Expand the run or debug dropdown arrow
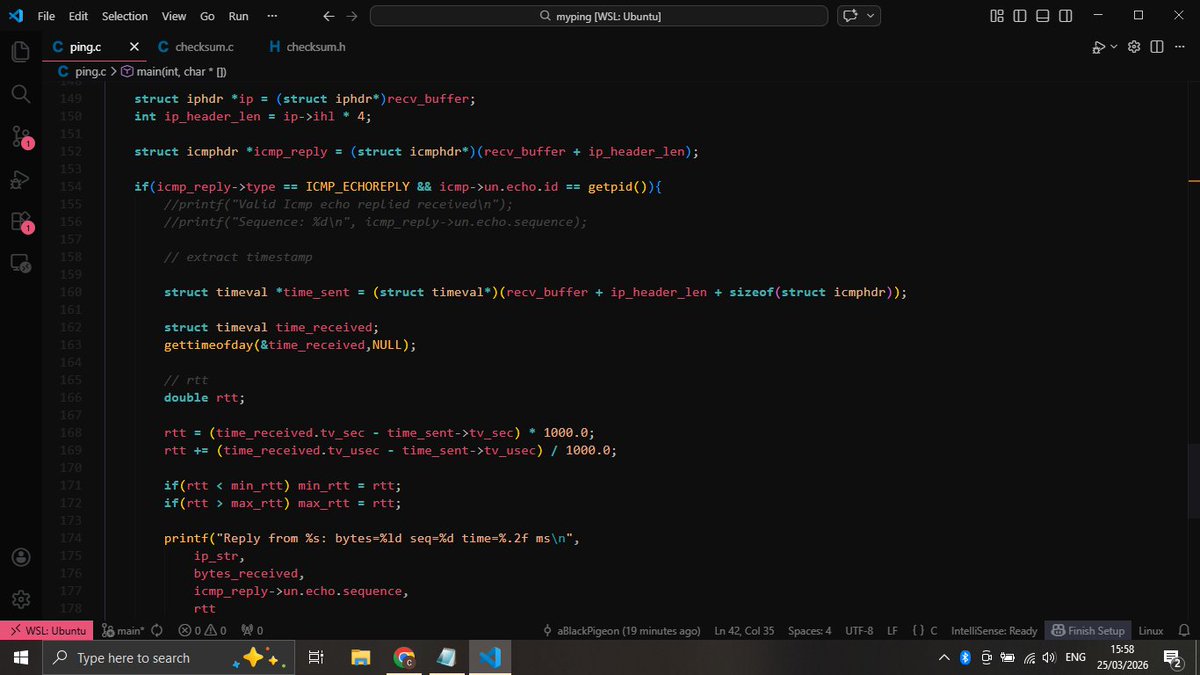Viewport: 1200px width, 675px height. (1115, 47)
